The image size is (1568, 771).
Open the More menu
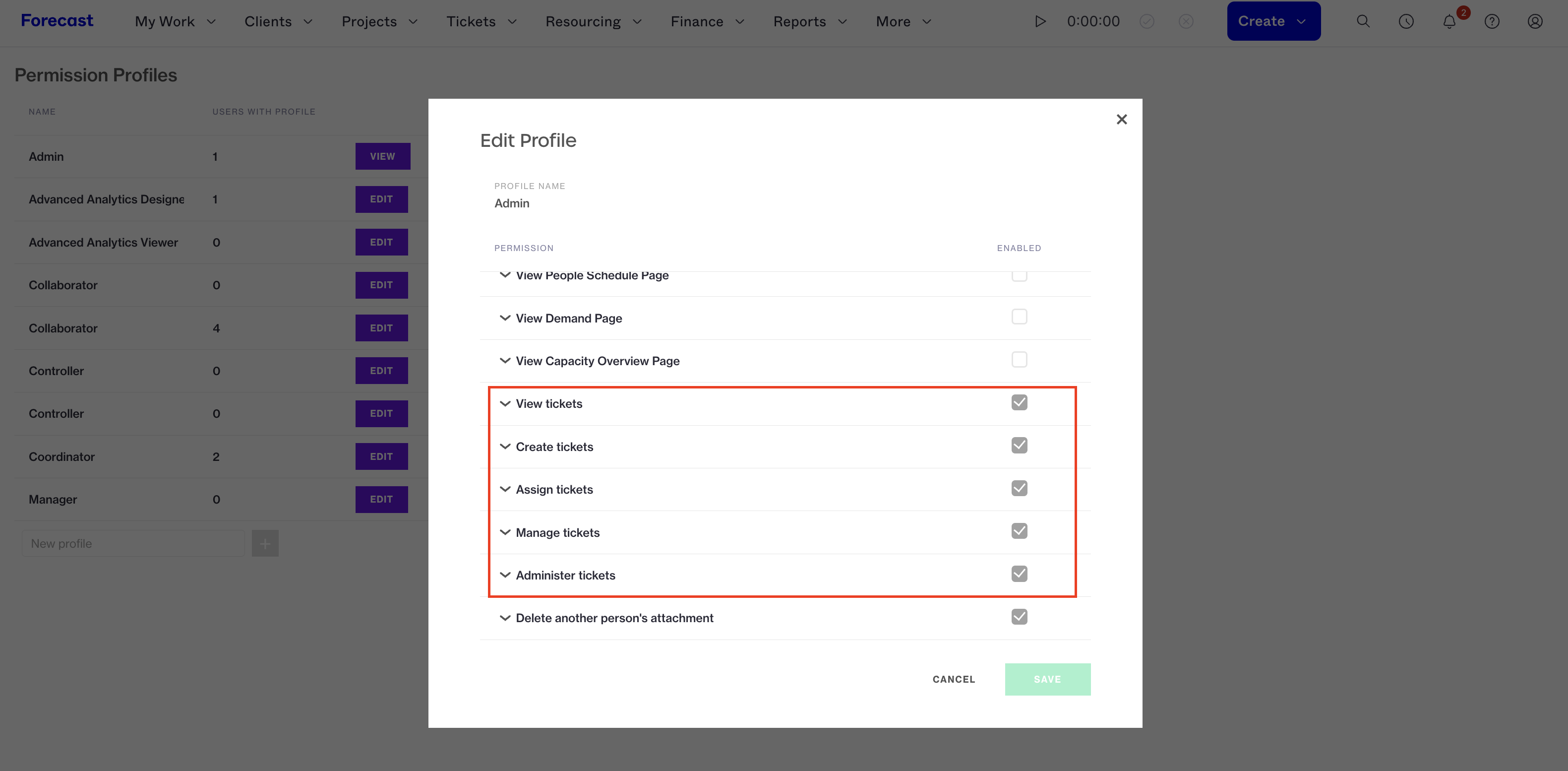tap(904, 21)
